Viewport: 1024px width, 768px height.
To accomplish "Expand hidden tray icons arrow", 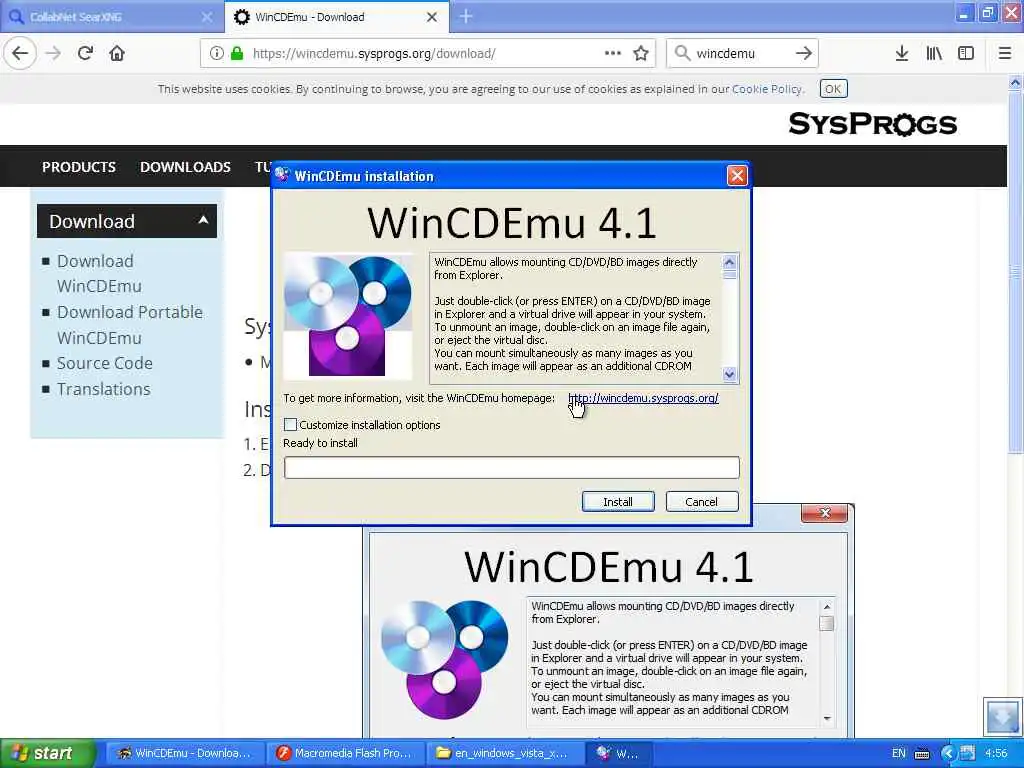I will point(948,754).
